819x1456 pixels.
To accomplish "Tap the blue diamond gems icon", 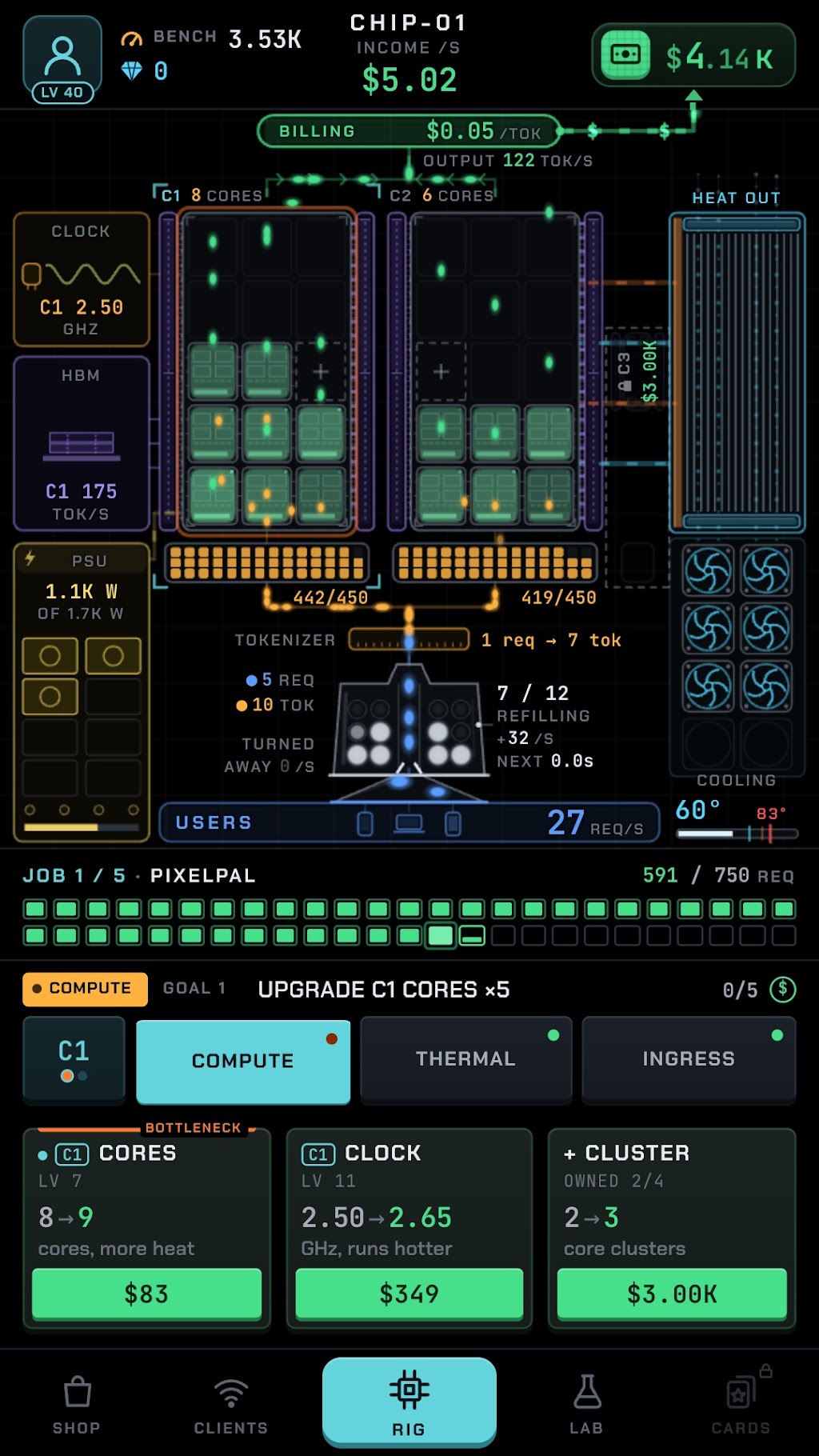I will pos(131,71).
